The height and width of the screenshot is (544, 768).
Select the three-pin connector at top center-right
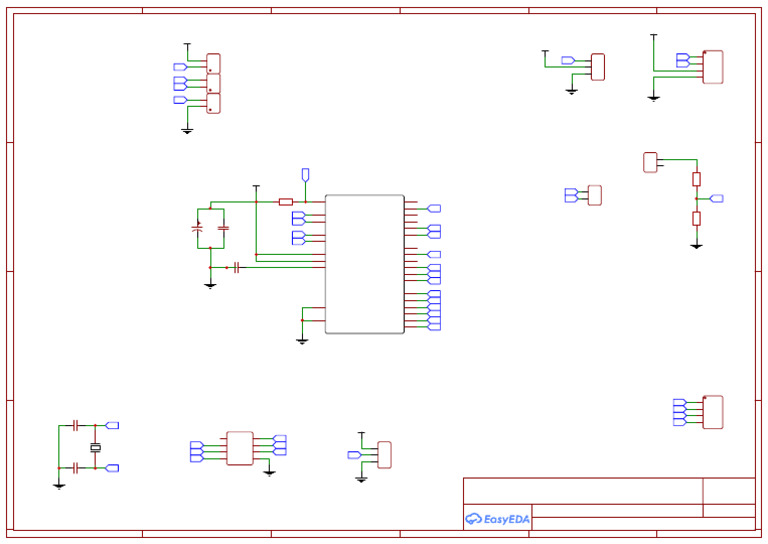point(598,67)
